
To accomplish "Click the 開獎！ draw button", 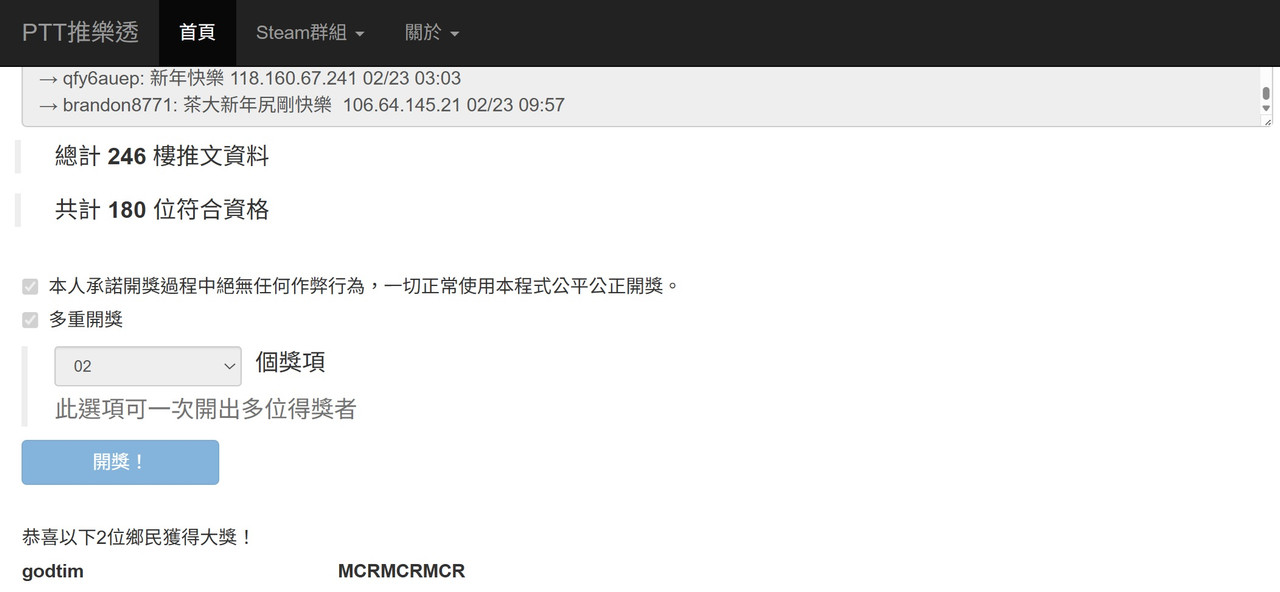I will [120, 462].
